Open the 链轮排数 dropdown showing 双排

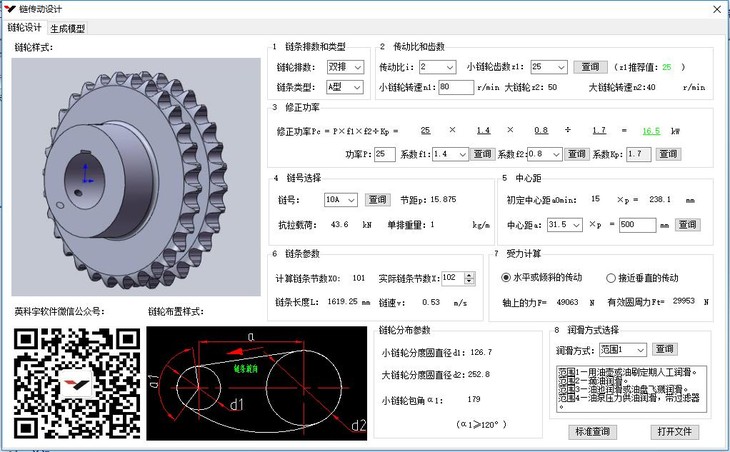click(x=345, y=67)
